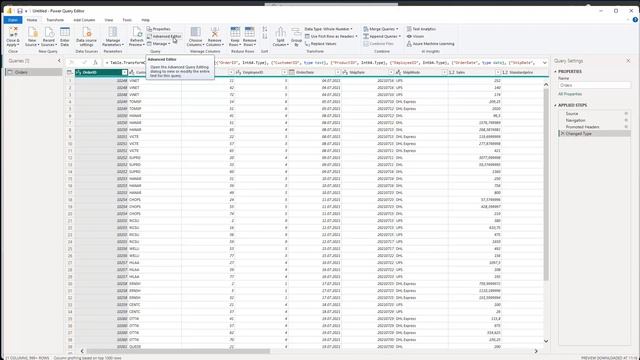Open the Sales column filter dropdown
Viewport: 640px width, 360px height.
pyautogui.click(x=498, y=72)
